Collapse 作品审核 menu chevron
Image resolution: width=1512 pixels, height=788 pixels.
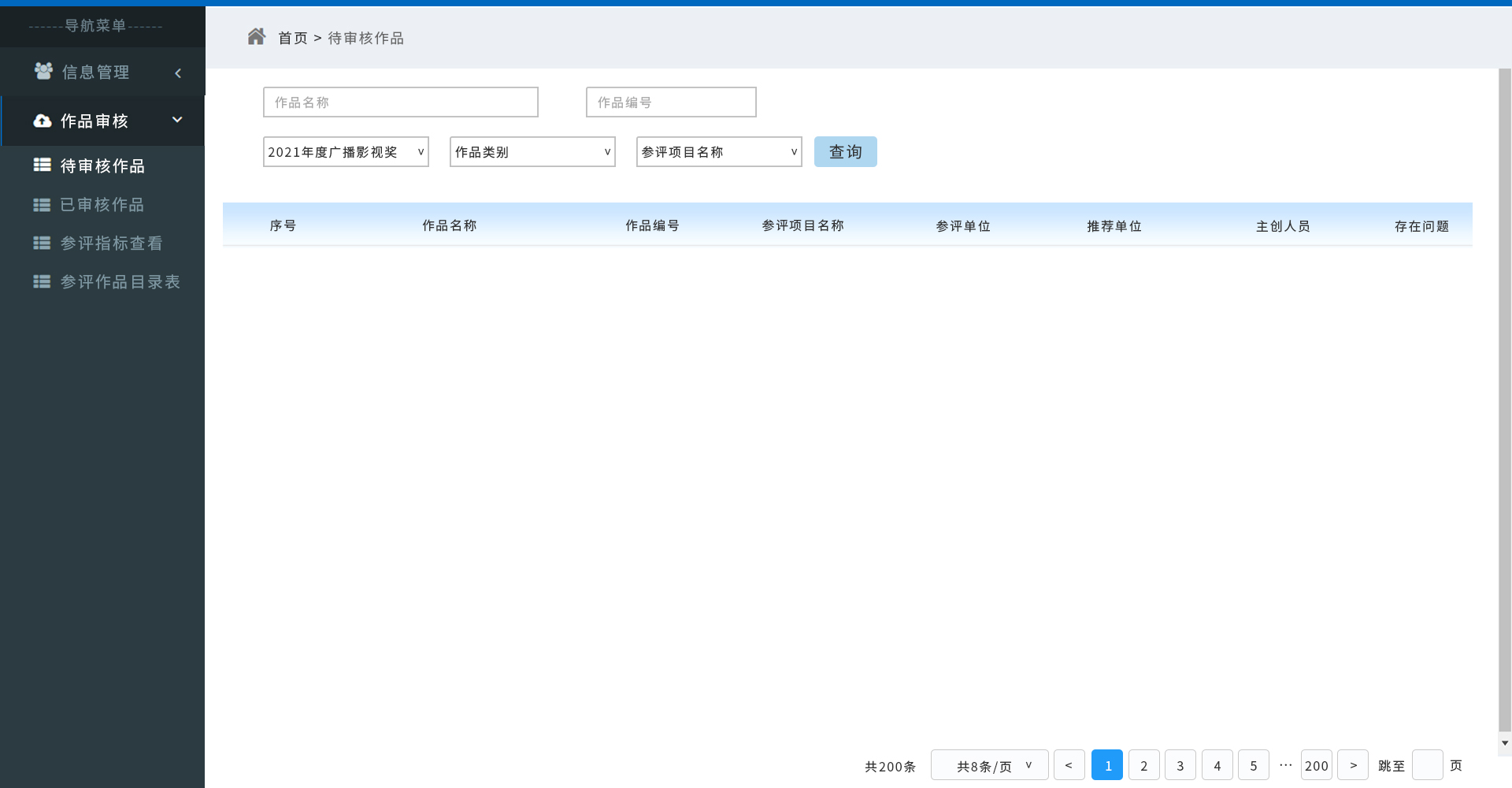click(177, 120)
